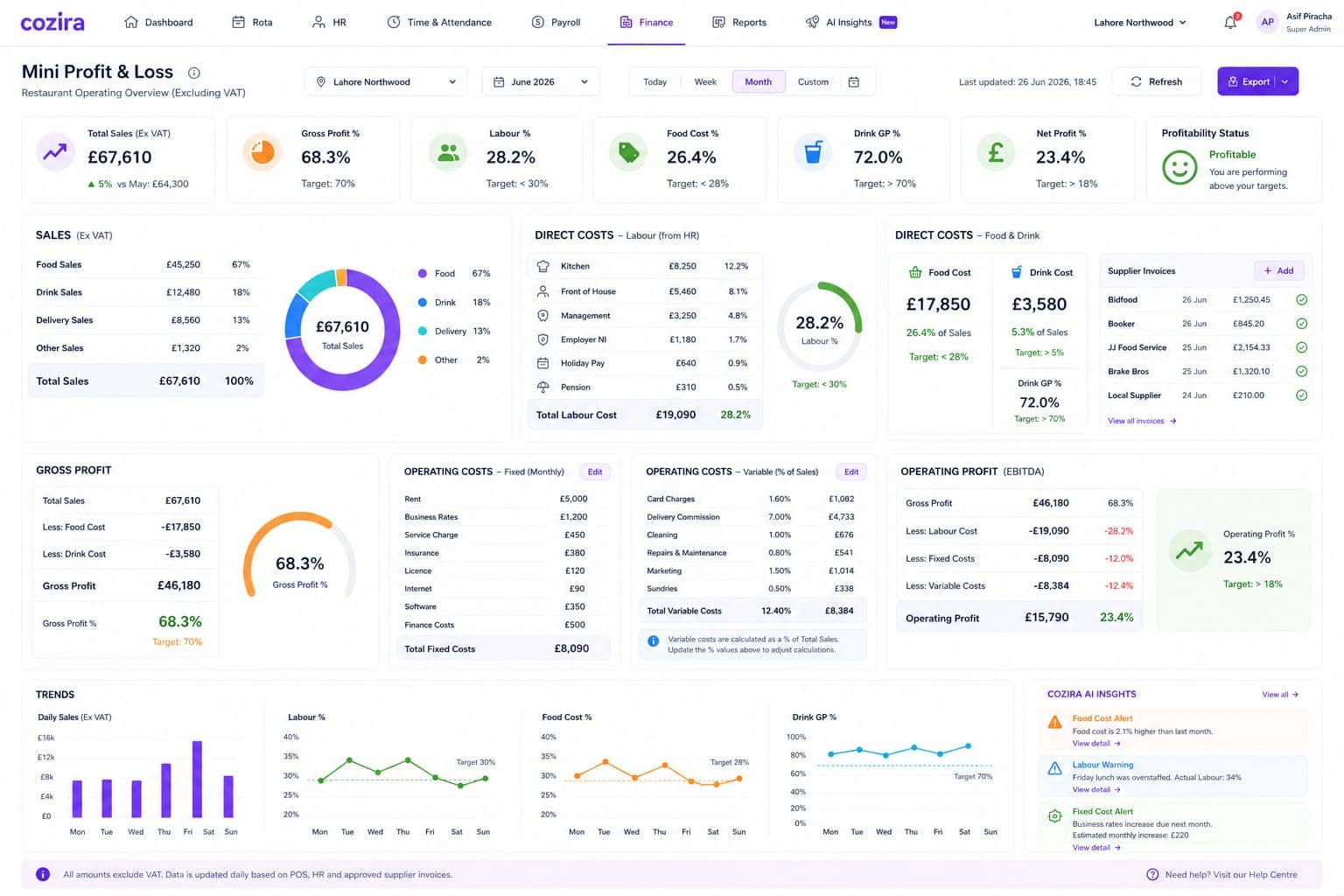Click the Kitchen chef hat icon

click(542, 266)
